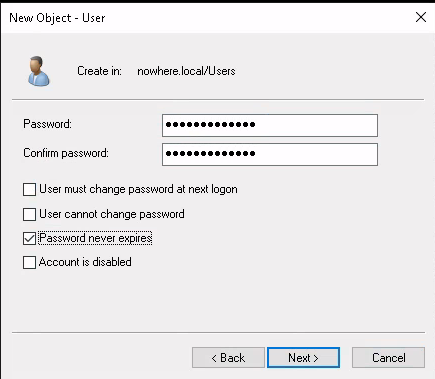Click 'User must change password at next logon' label text
435x379 pixels.
pos(138,189)
